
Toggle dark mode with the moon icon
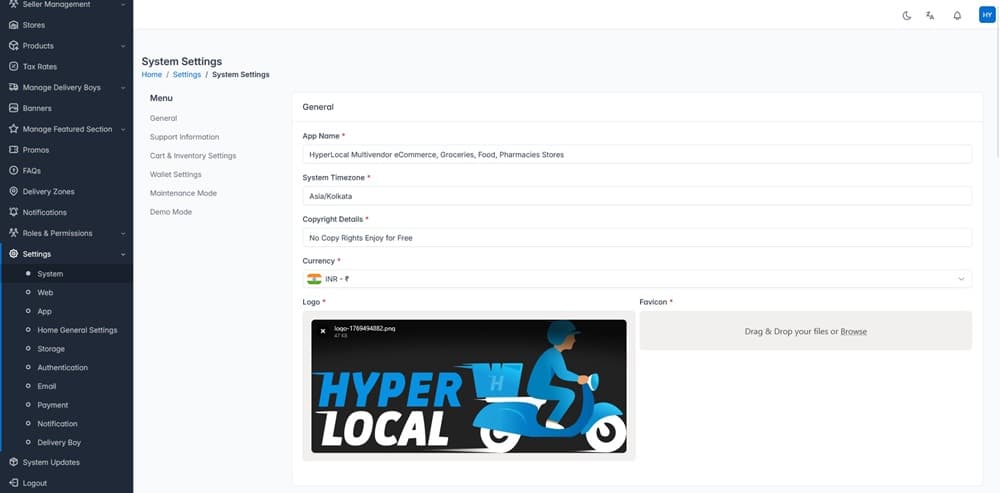point(906,15)
